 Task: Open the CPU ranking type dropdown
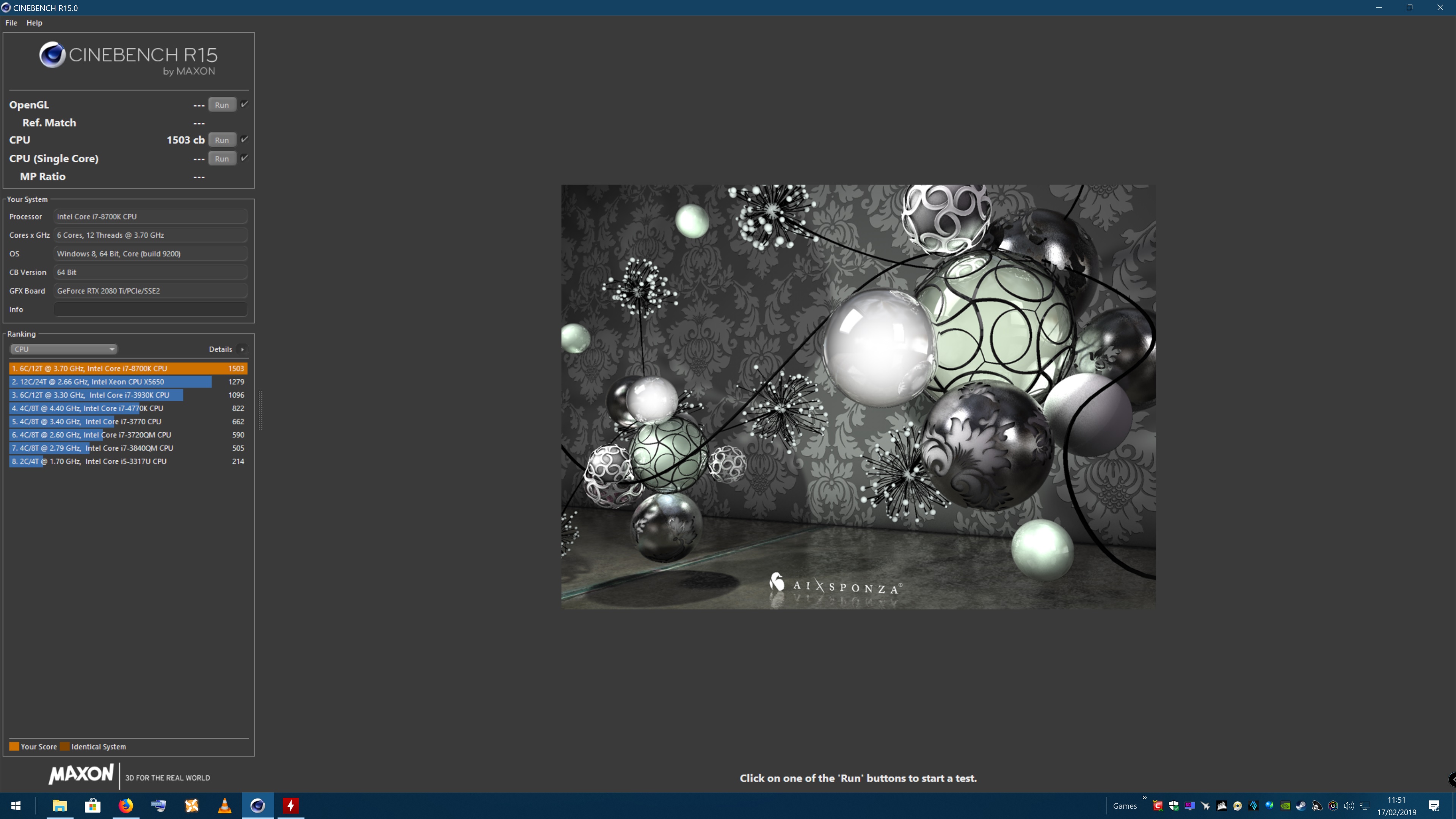pos(63,349)
